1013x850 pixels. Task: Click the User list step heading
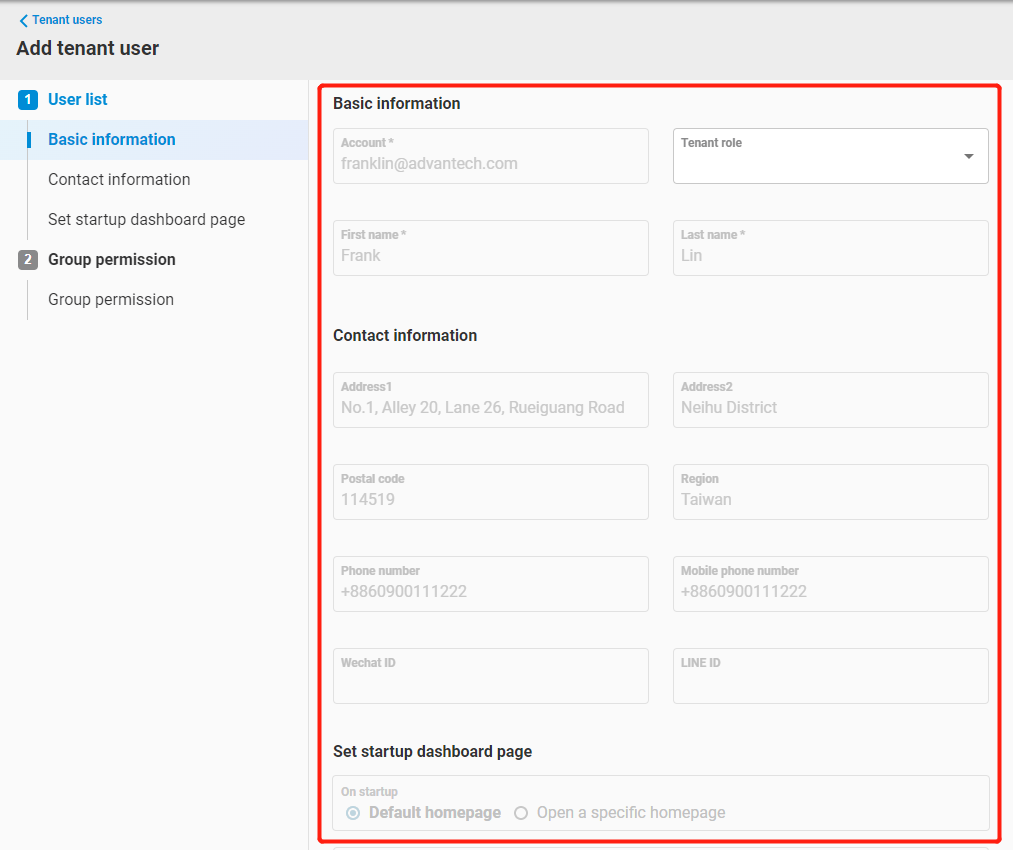coord(78,100)
